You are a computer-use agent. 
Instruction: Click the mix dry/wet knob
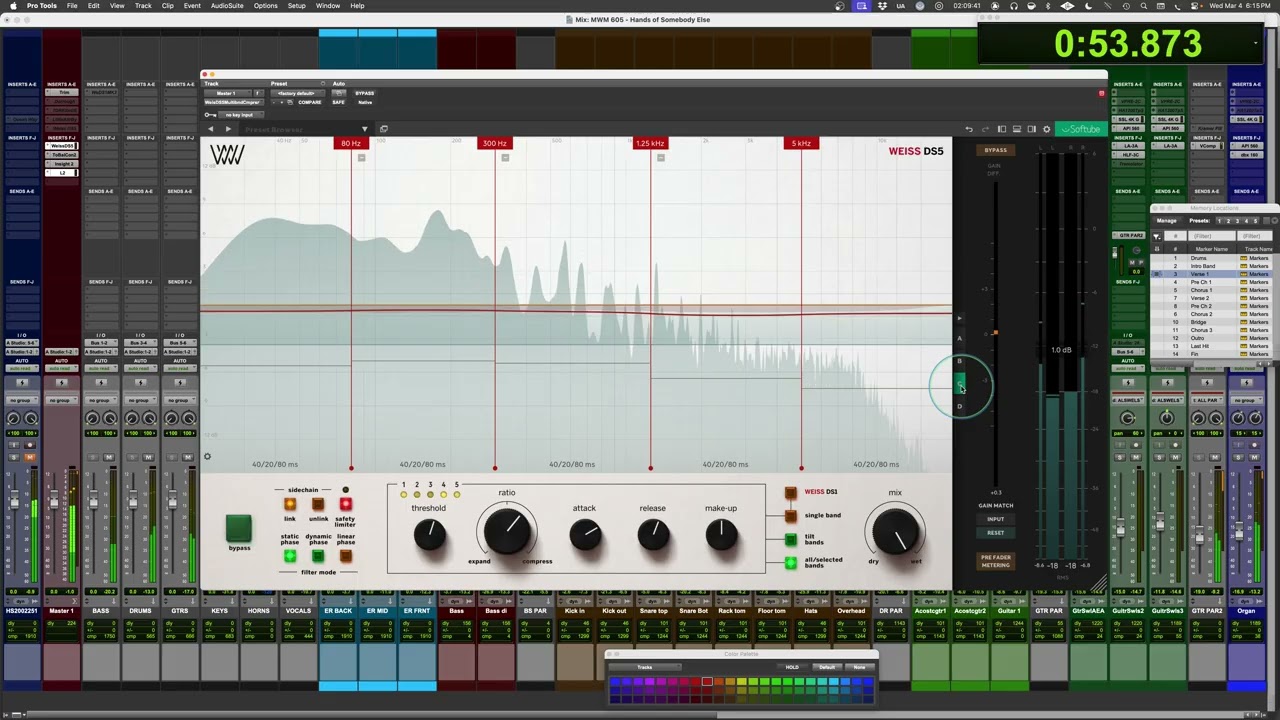[896, 532]
